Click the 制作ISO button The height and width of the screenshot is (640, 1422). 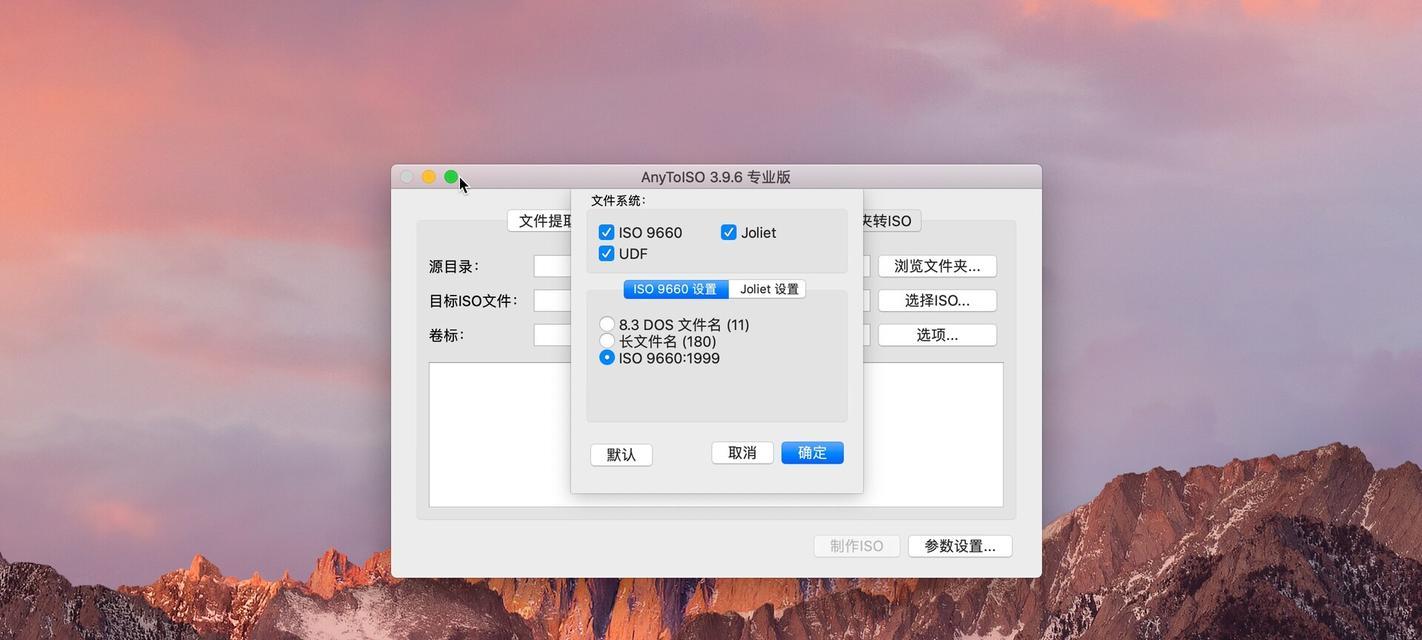857,546
